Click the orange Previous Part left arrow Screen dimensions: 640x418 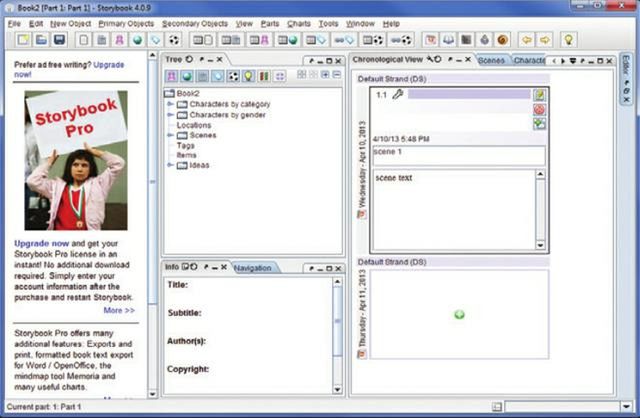tap(527, 40)
